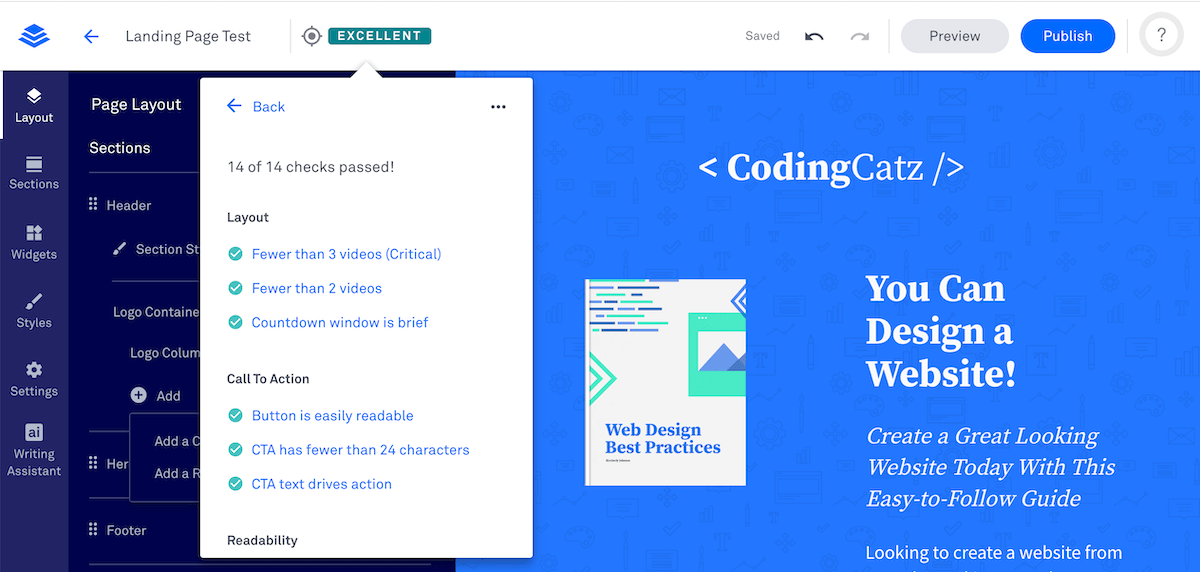Click the Leadpages logo icon
This screenshot has height=572, width=1200.
pyautogui.click(x=34, y=36)
